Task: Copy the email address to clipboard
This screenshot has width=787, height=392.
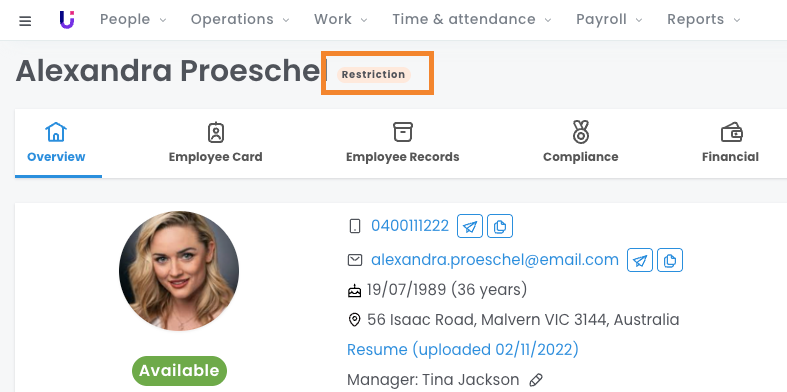Action: click(670, 260)
